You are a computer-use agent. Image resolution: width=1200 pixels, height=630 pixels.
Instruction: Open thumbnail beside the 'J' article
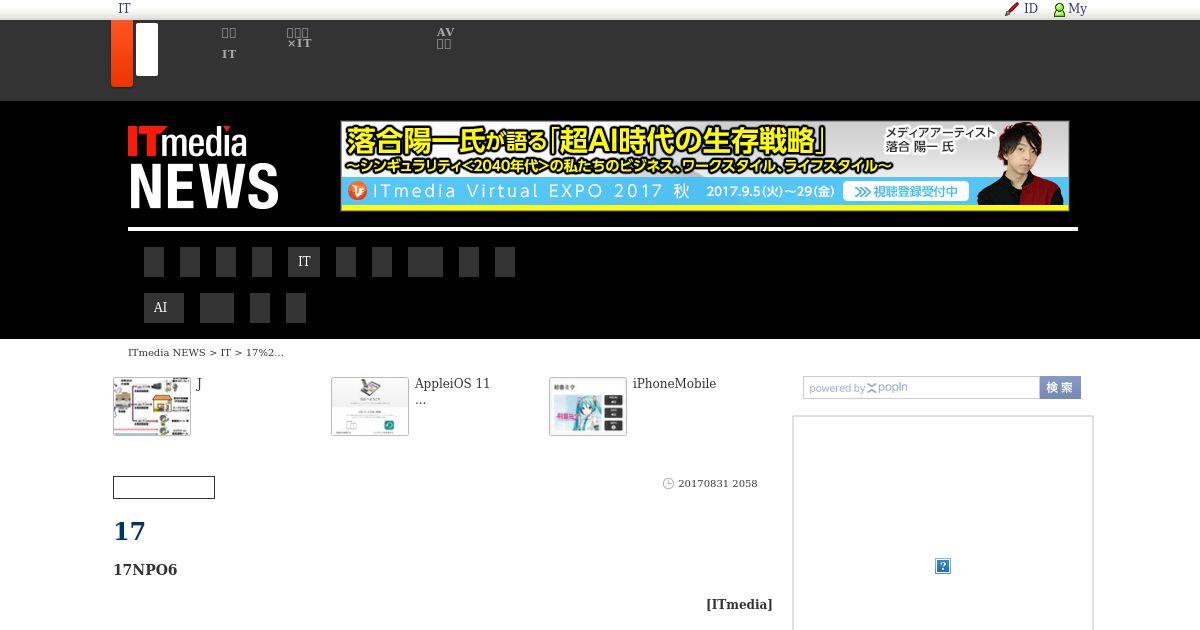[152, 406]
